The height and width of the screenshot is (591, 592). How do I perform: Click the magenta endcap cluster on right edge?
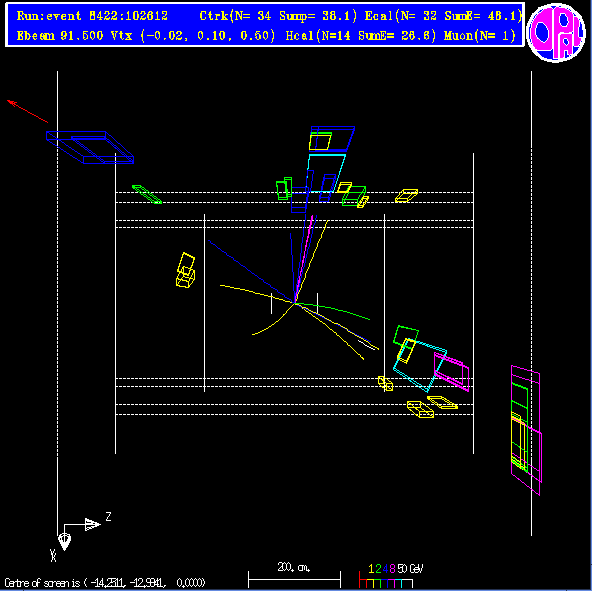(x=526, y=430)
